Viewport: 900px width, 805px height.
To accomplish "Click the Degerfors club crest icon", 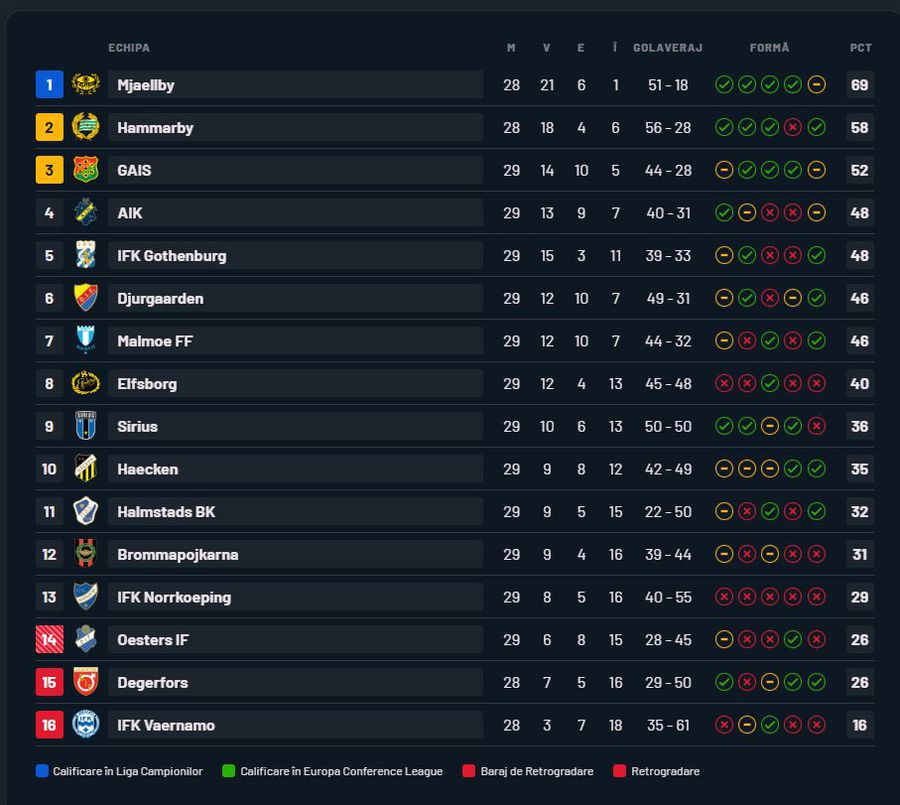I will point(86,682).
